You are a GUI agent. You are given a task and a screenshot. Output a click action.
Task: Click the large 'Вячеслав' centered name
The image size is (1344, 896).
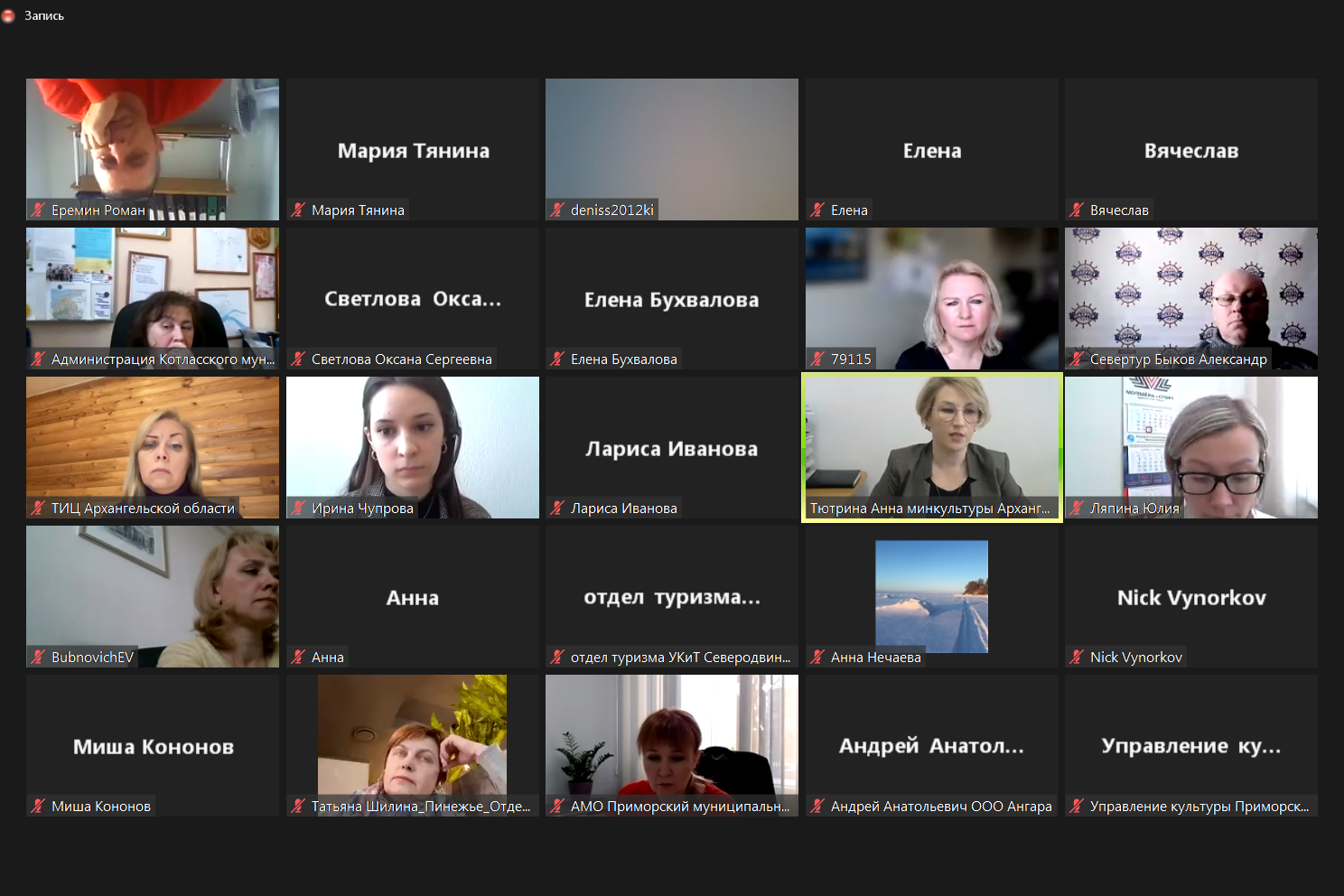pyautogui.click(x=1191, y=151)
